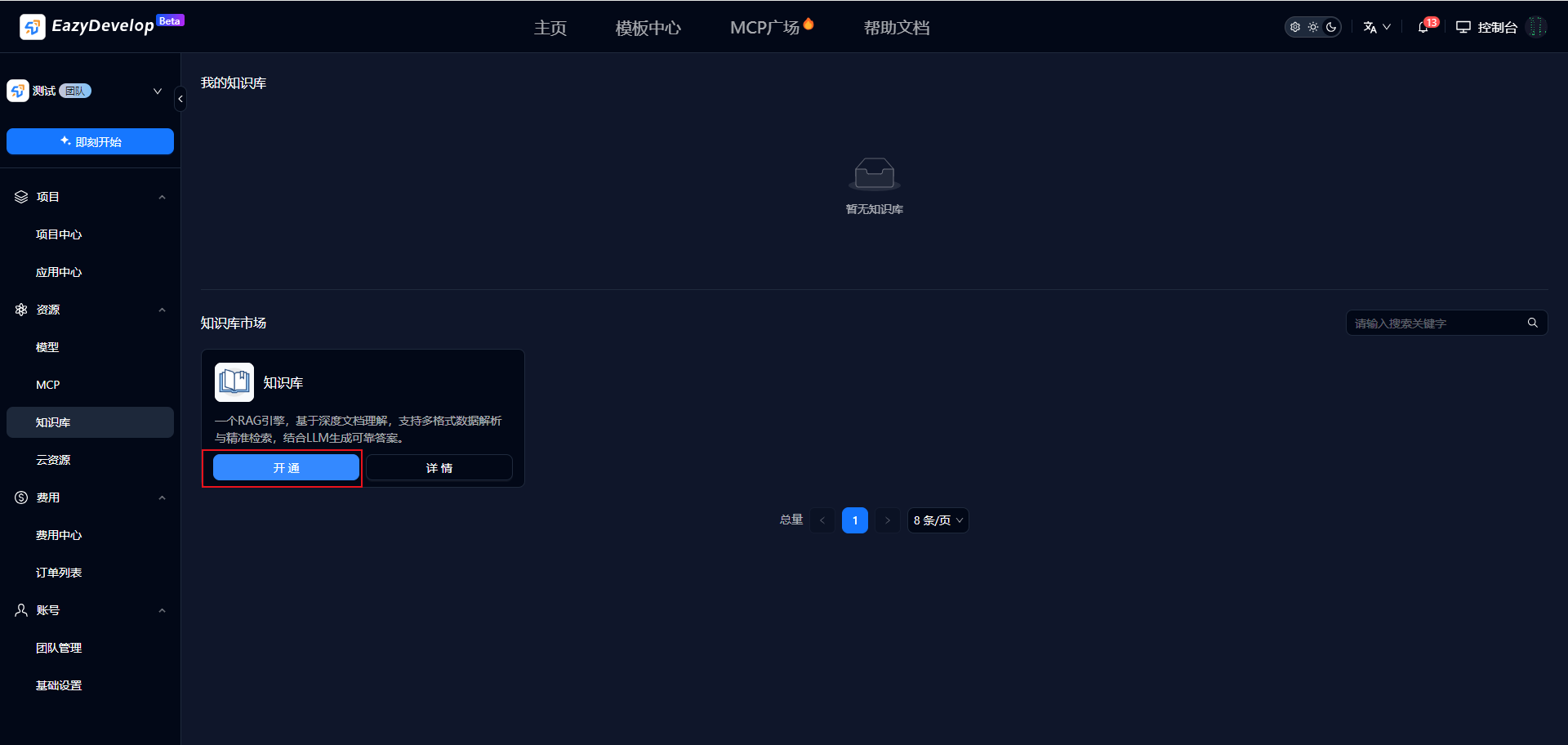Open the 控制台 console monitor icon

click(x=1463, y=27)
